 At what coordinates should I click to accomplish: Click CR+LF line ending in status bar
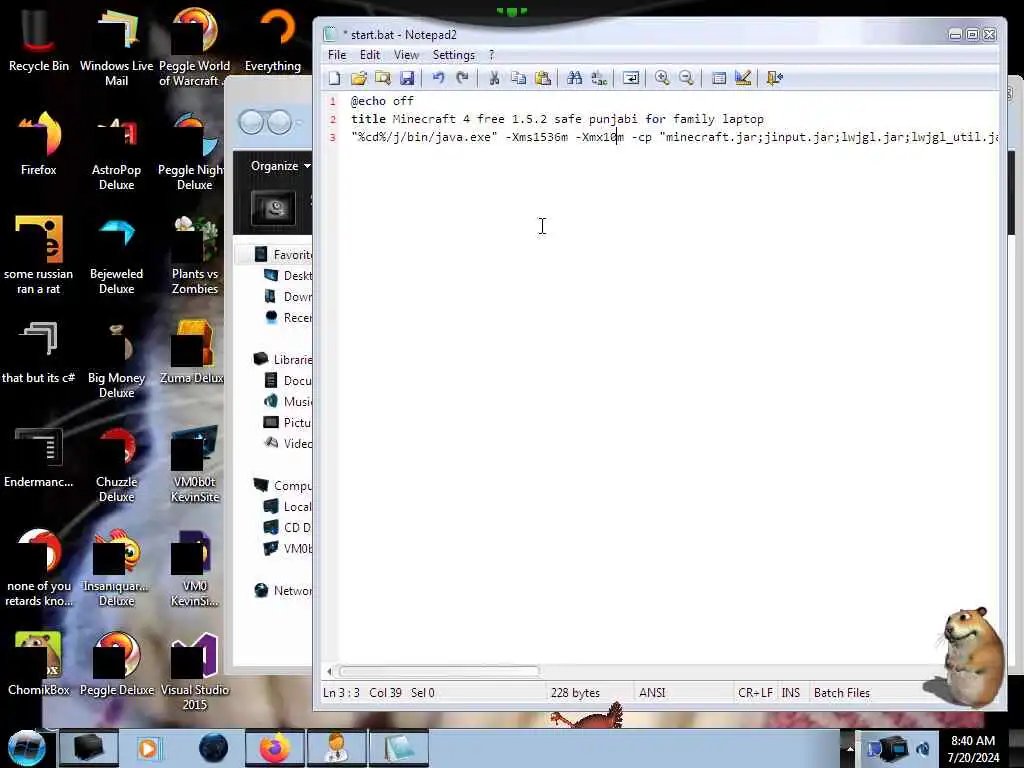(755, 693)
